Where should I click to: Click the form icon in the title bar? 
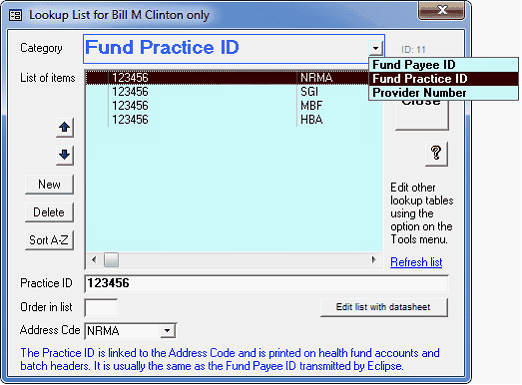click(x=15, y=15)
